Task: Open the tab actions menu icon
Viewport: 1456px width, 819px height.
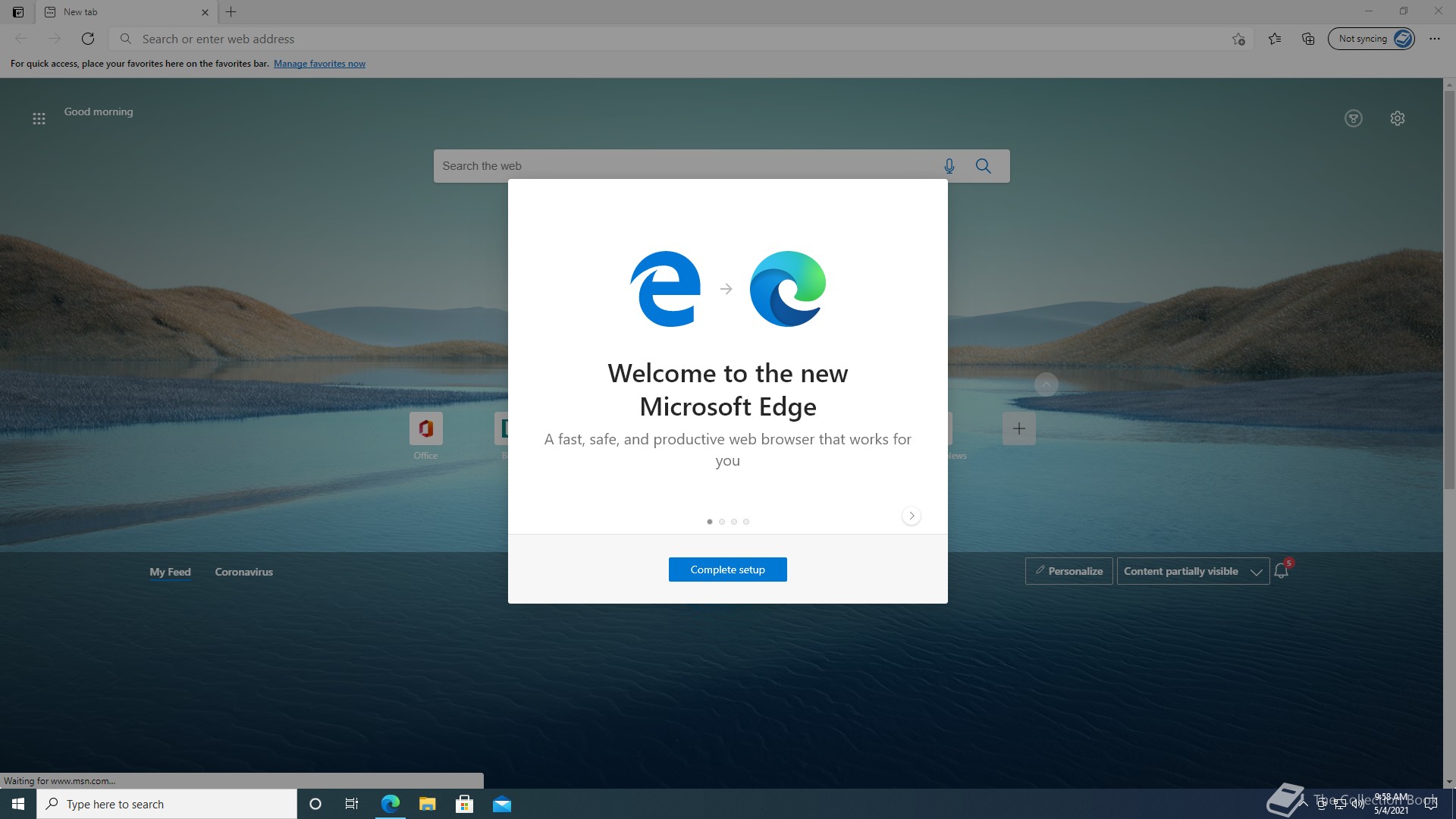Action: [18, 12]
